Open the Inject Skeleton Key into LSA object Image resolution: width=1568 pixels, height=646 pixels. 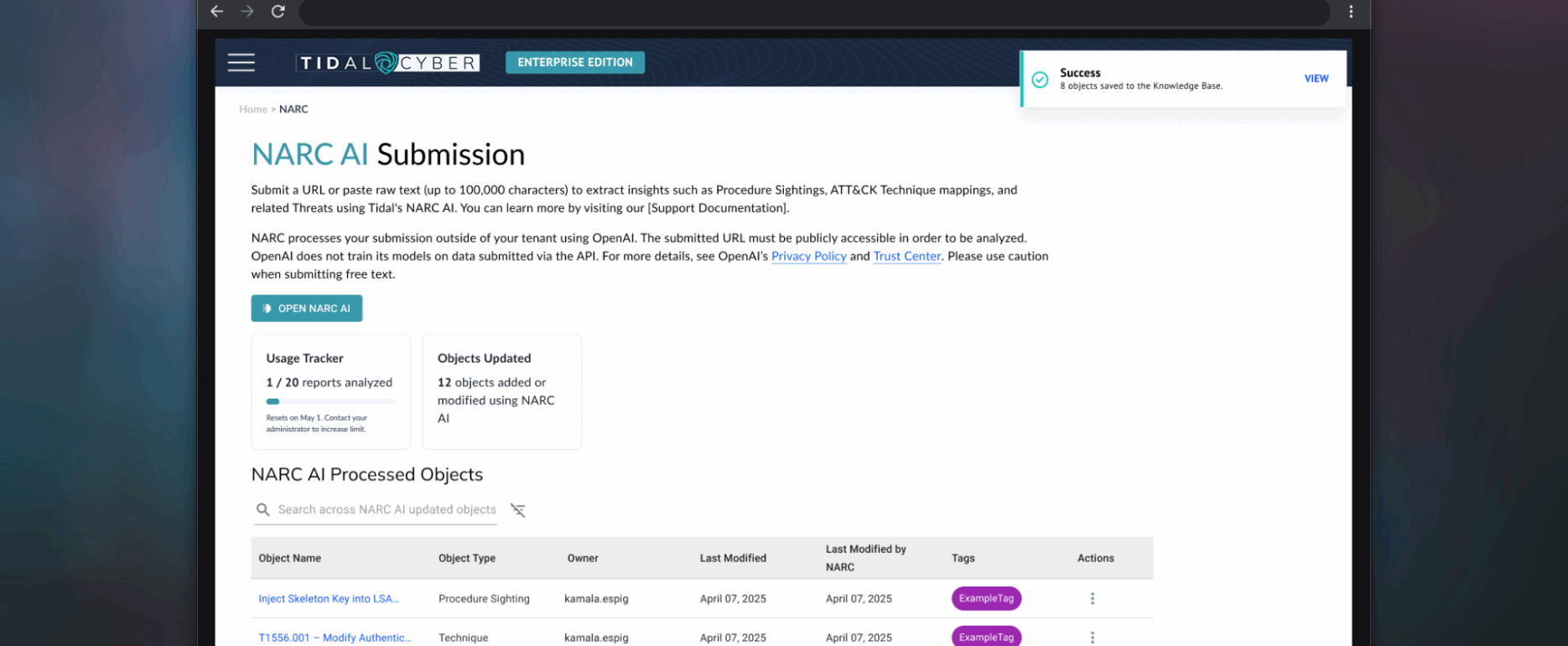click(329, 599)
